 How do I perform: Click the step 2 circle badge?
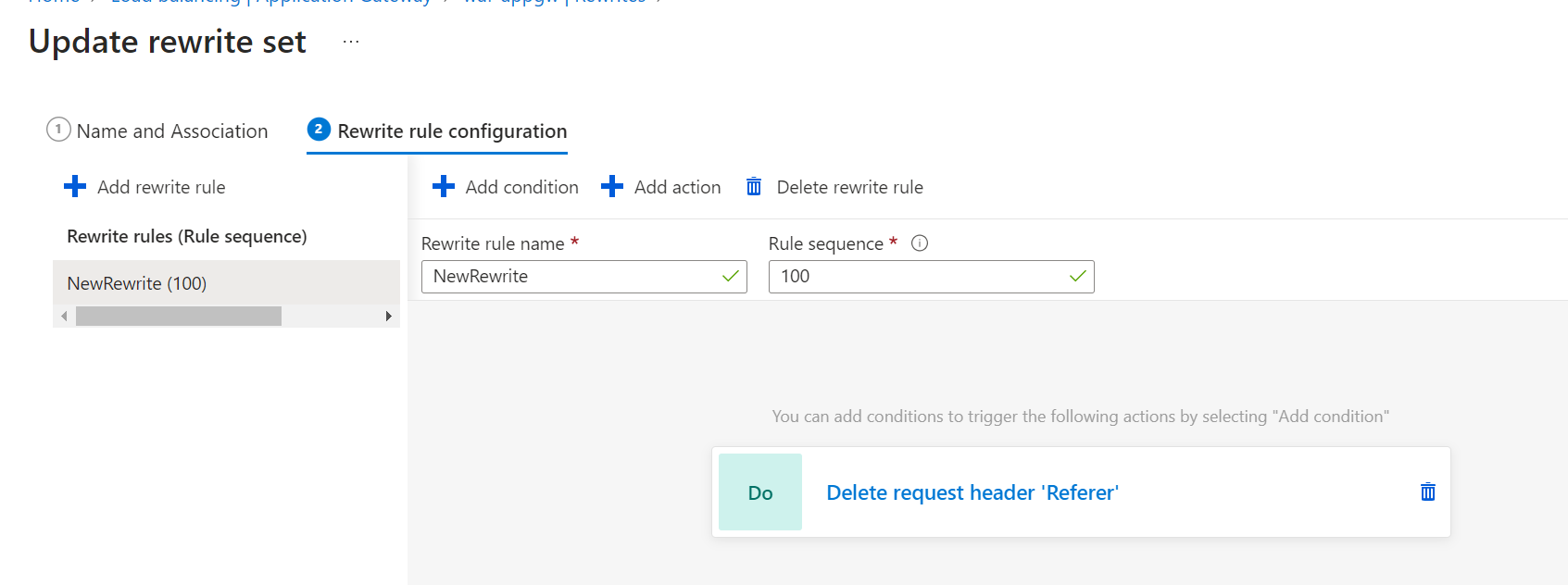coord(319,130)
